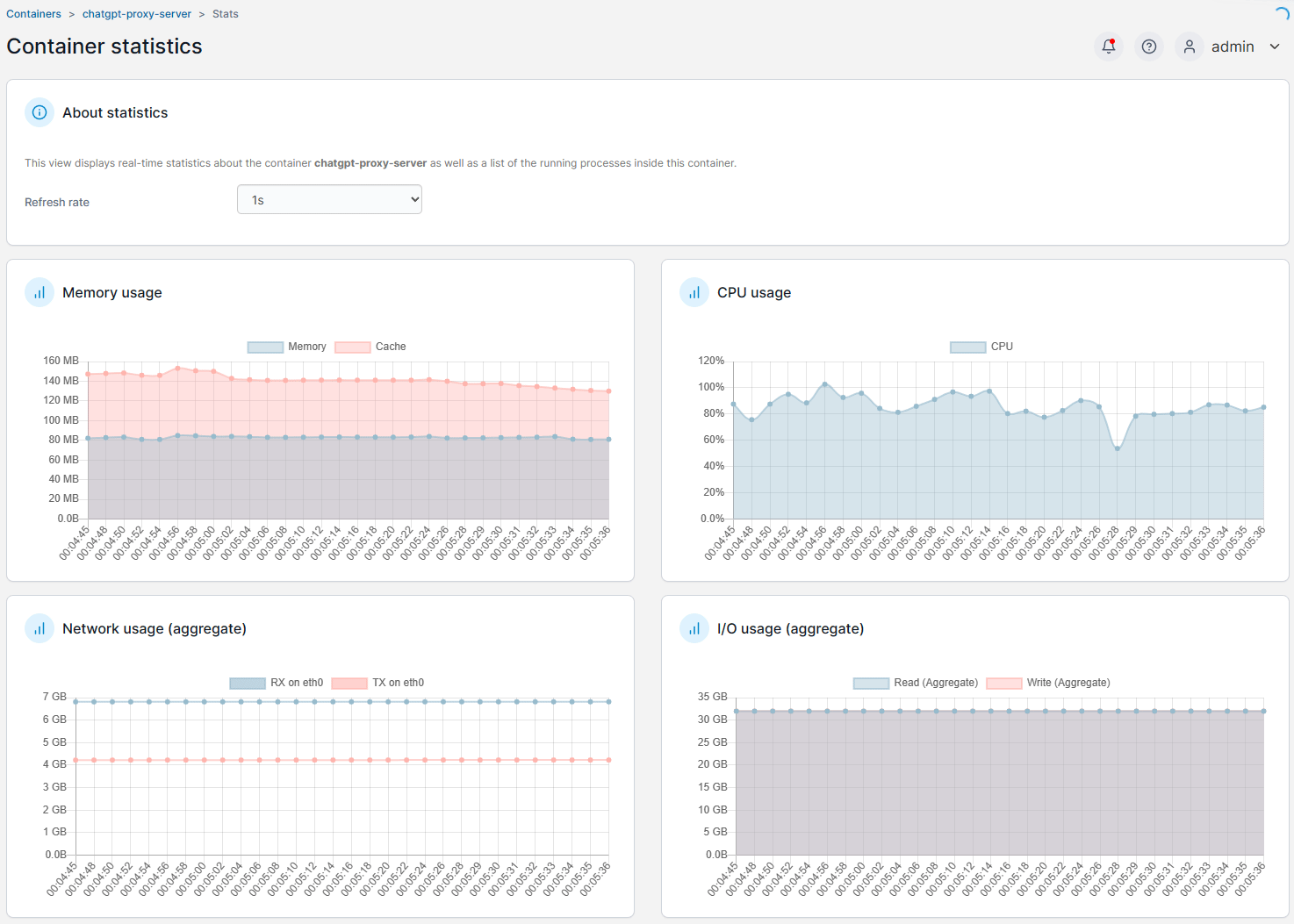Click the Memory legend color swatch

265,346
